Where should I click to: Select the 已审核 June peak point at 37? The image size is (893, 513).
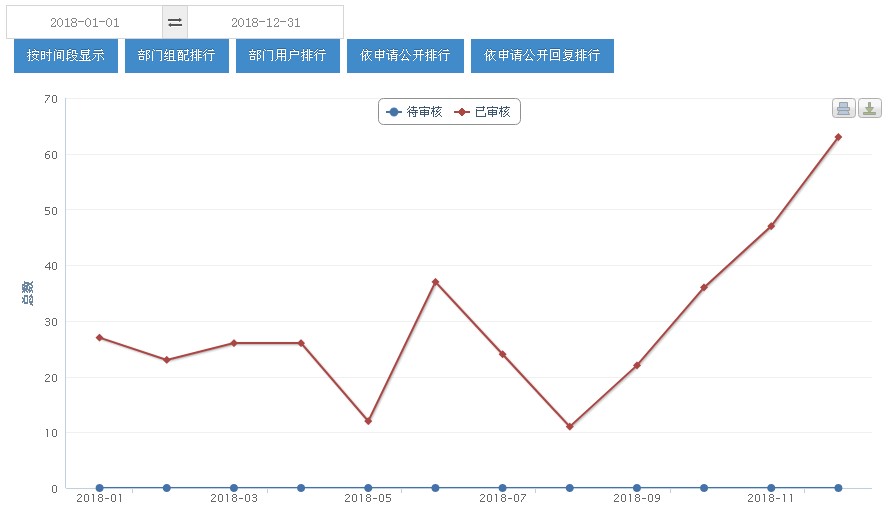(x=435, y=282)
